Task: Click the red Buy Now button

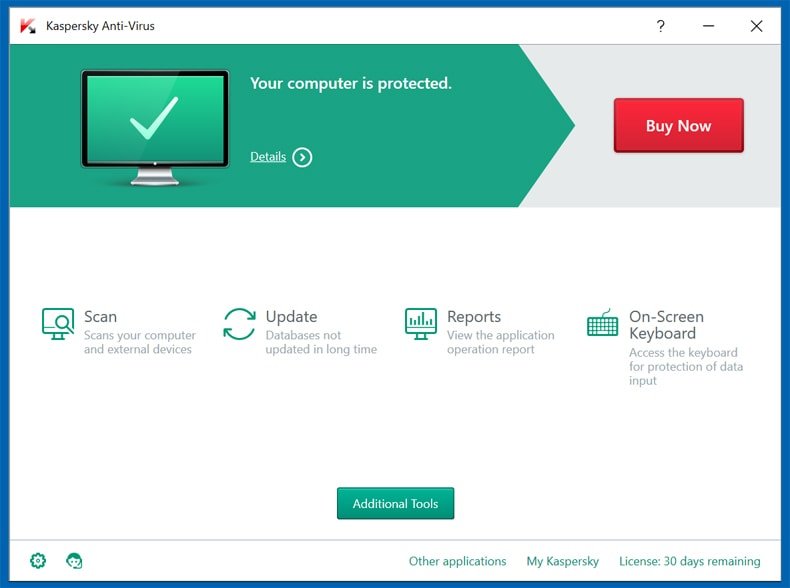Action: (679, 125)
